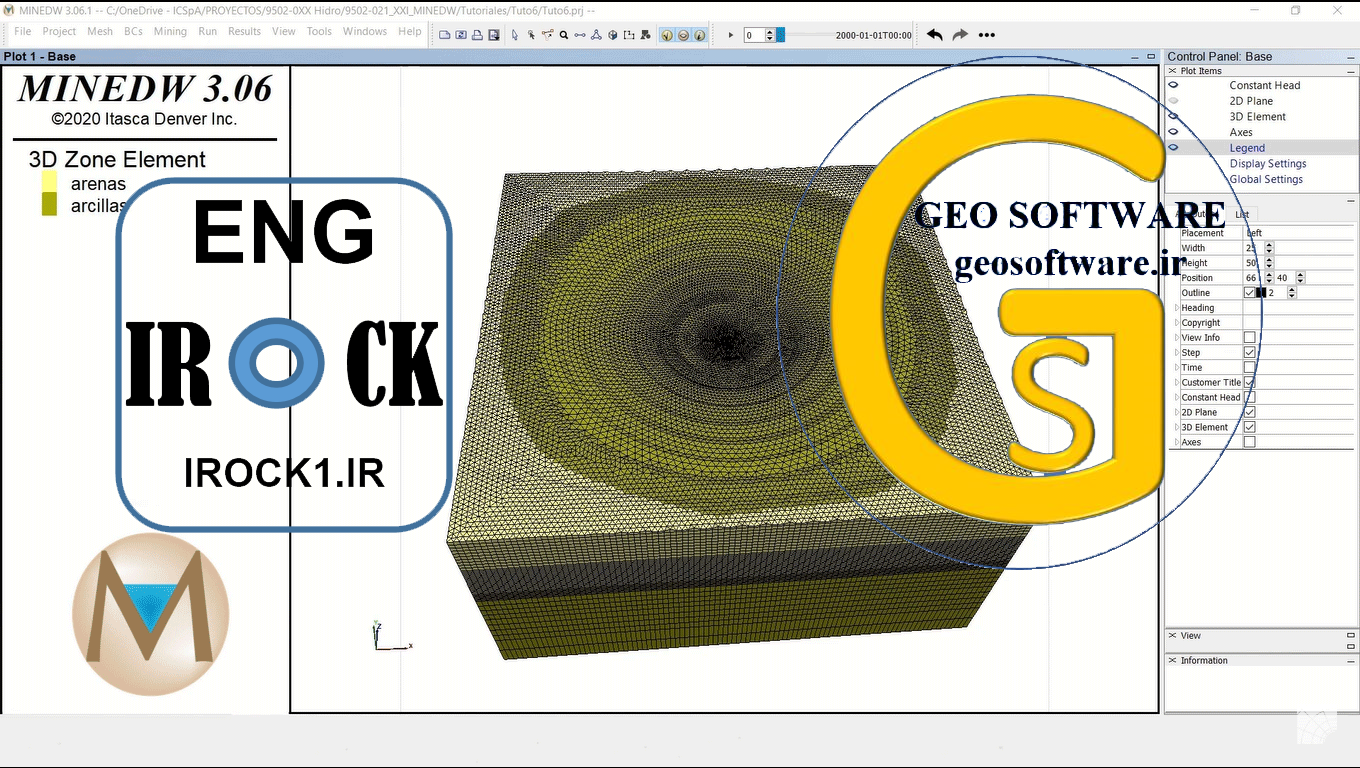Viewport: 1360px width, 768px height.
Task: Click the print plot toolbar icon
Action: 478,34
